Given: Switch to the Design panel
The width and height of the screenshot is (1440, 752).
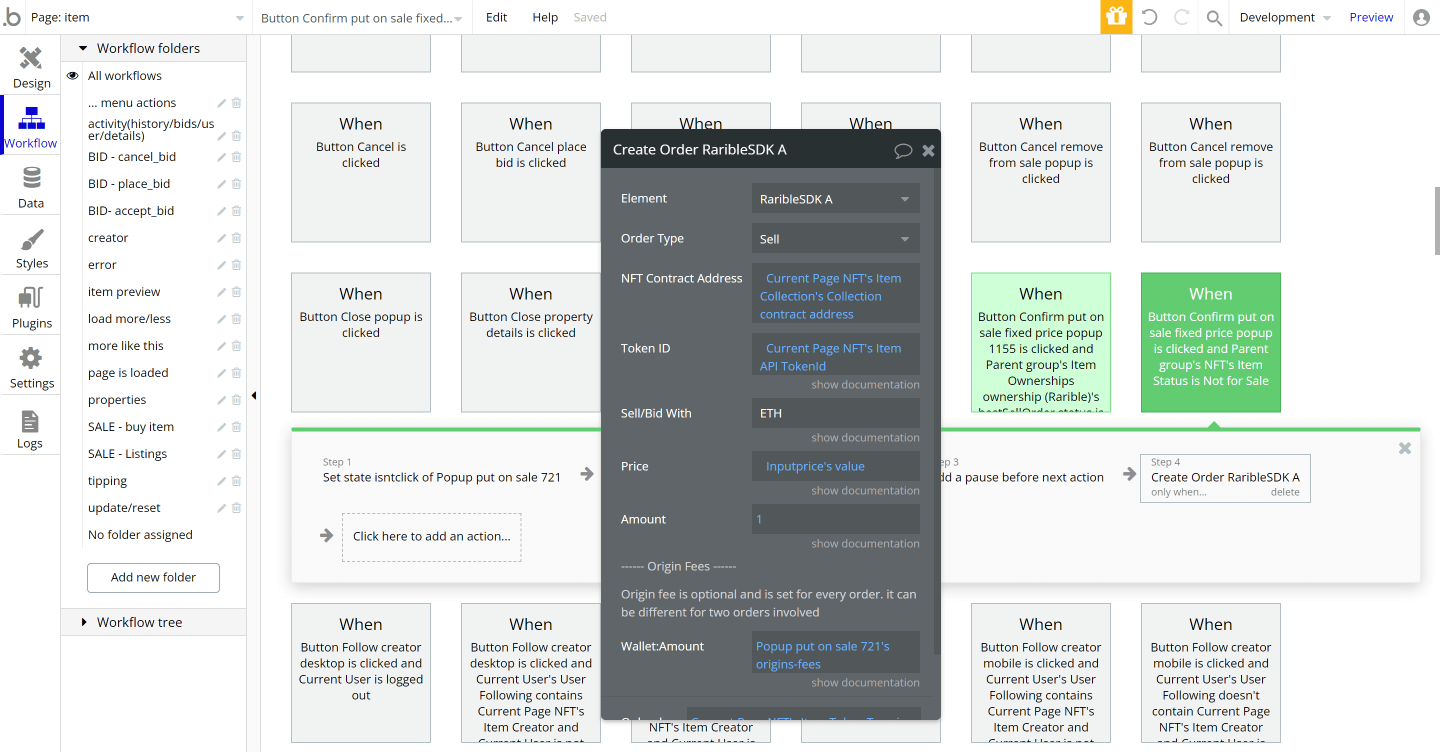Looking at the screenshot, I should tap(31, 66).
